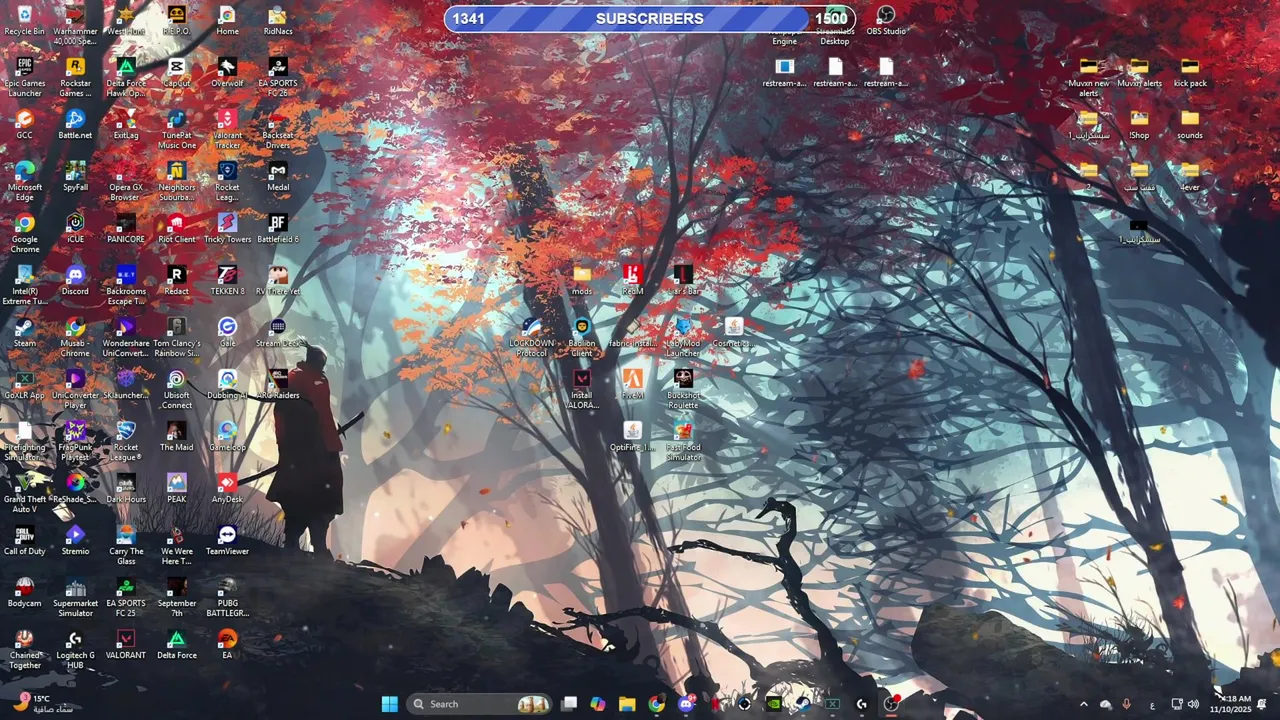Open File Explorer from the taskbar
The width and height of the screenshot is (1280, 720).
pos(627,704)
